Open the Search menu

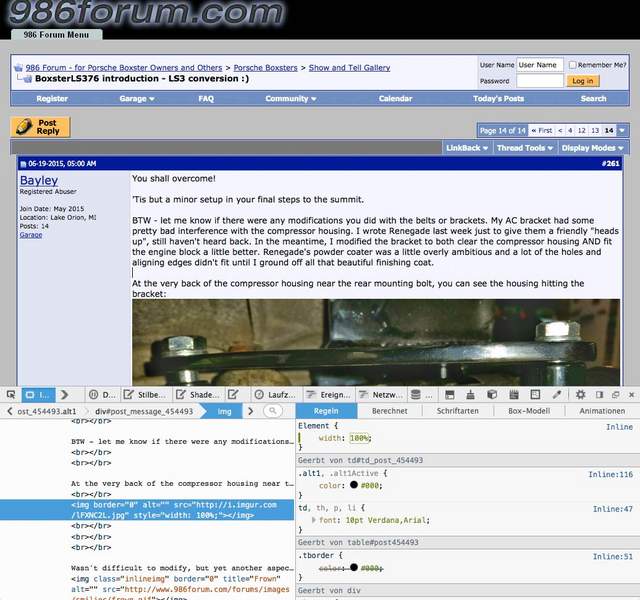point(593,99)
